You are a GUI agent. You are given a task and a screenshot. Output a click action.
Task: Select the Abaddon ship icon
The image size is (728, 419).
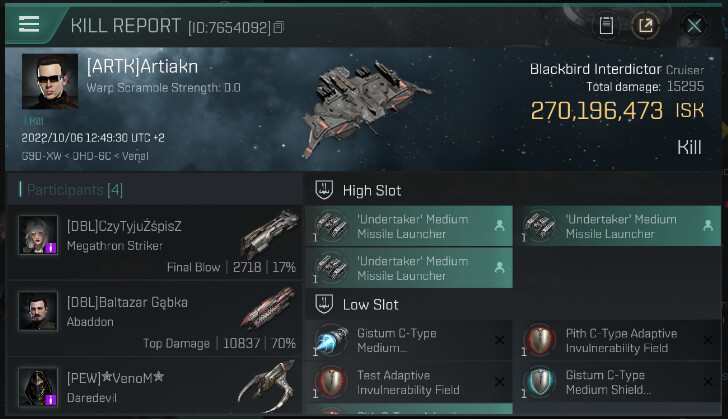[x=268, y=310]
